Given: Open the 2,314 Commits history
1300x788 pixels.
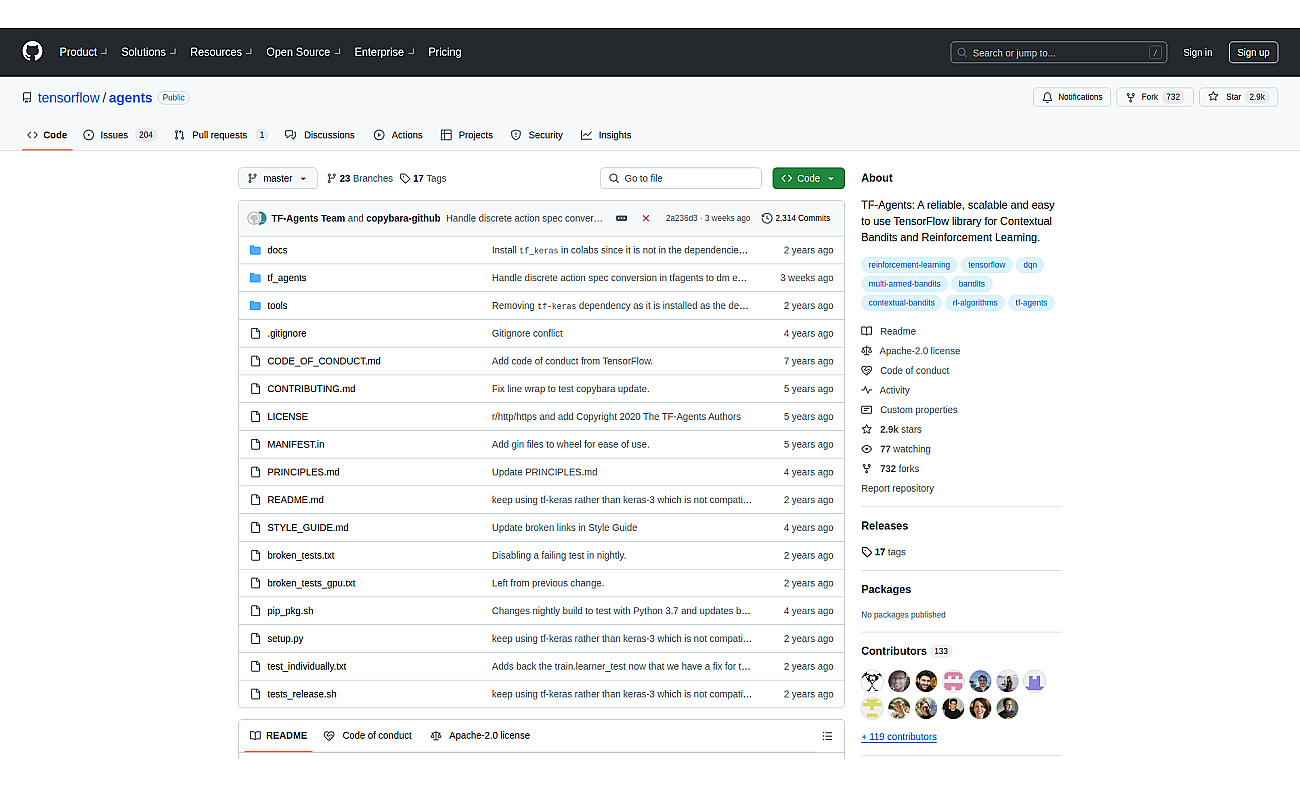Looking at the screenshot, I should tap(796, 218).
